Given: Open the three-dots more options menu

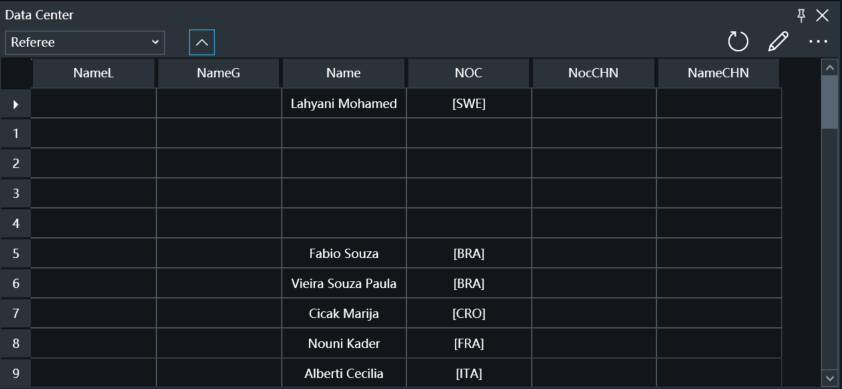Looking at the screenshot, I should [x=818, y=41].
